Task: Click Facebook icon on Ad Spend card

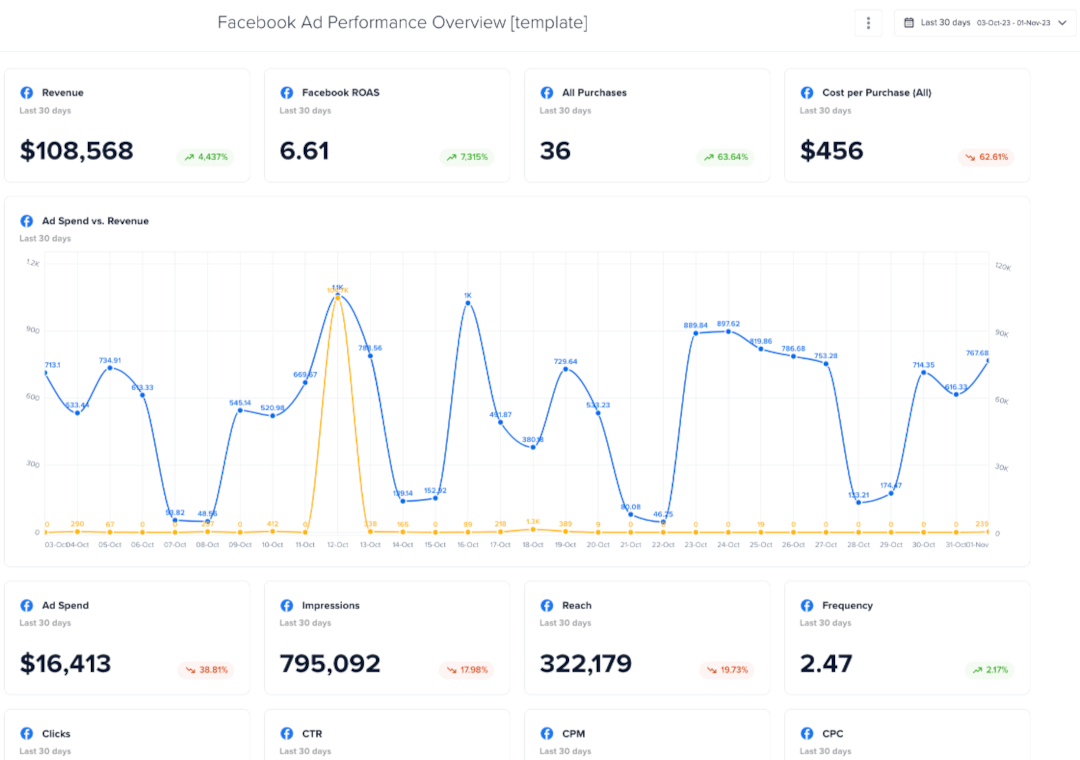Action: point(27,605)
